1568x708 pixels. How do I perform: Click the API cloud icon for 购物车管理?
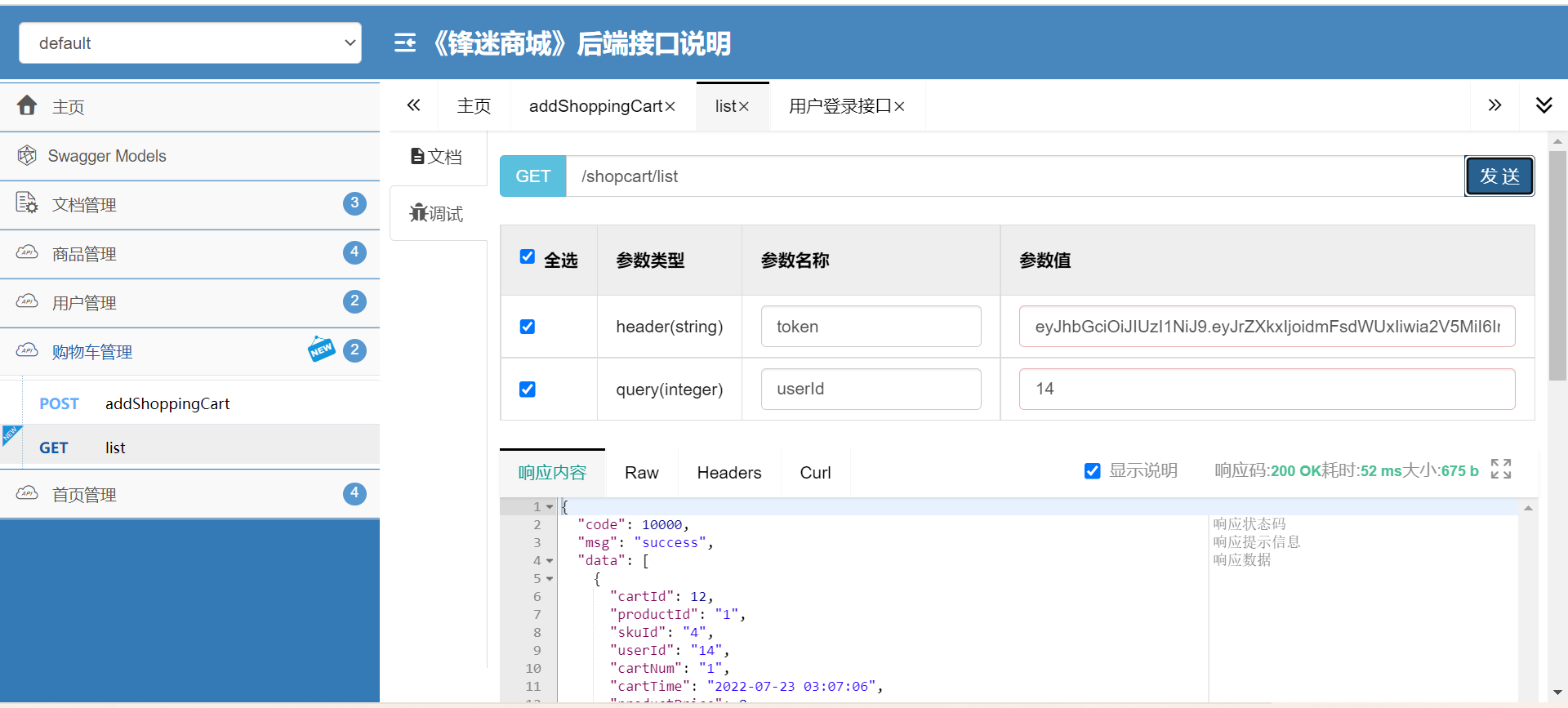click(x=27, y=350)
